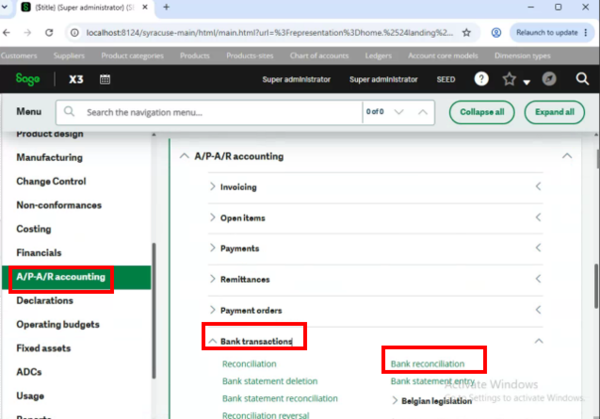Open Ledgers bookmark

point(378,56)
